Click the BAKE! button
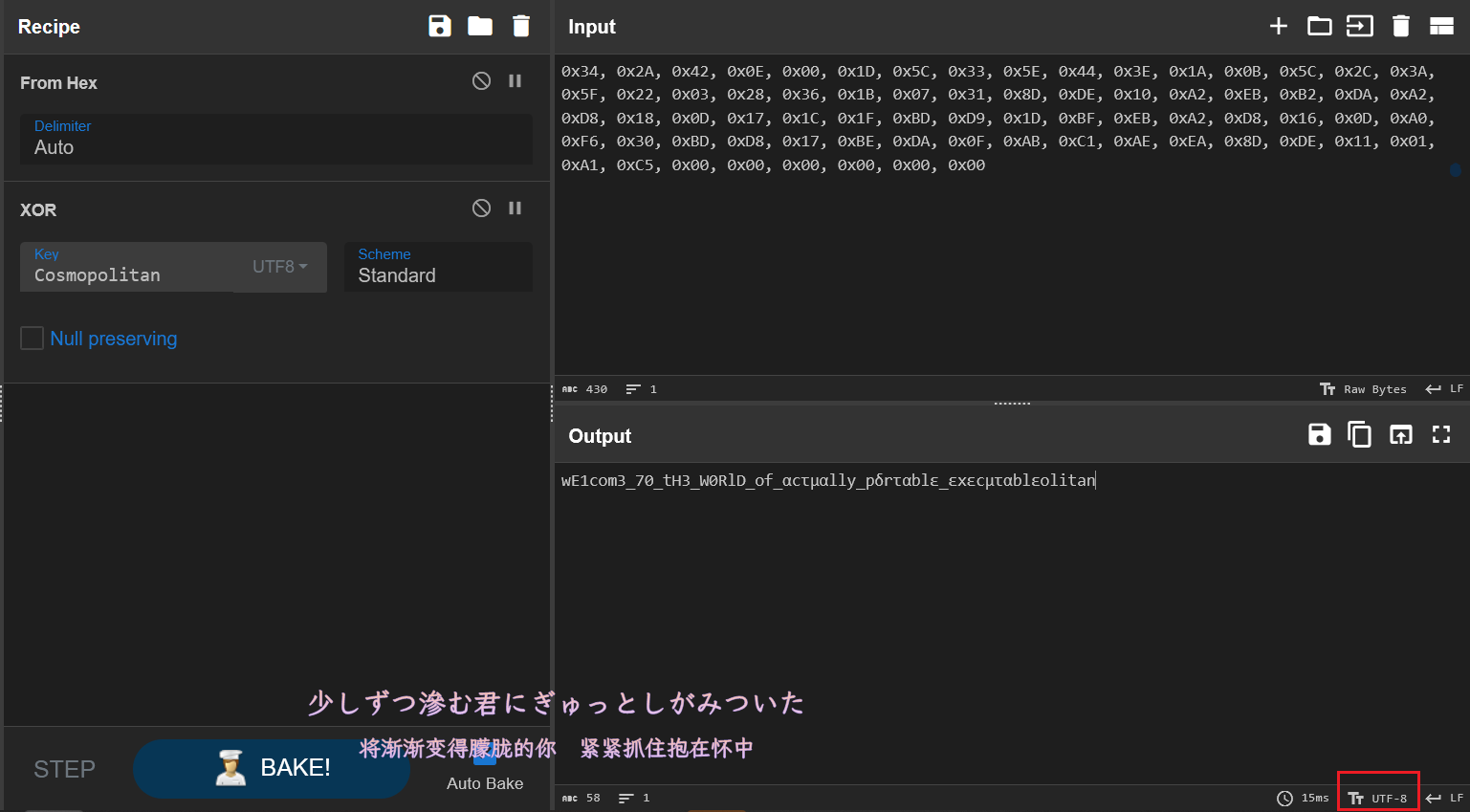Screen dimensions: 1470x812 [272, 768]
